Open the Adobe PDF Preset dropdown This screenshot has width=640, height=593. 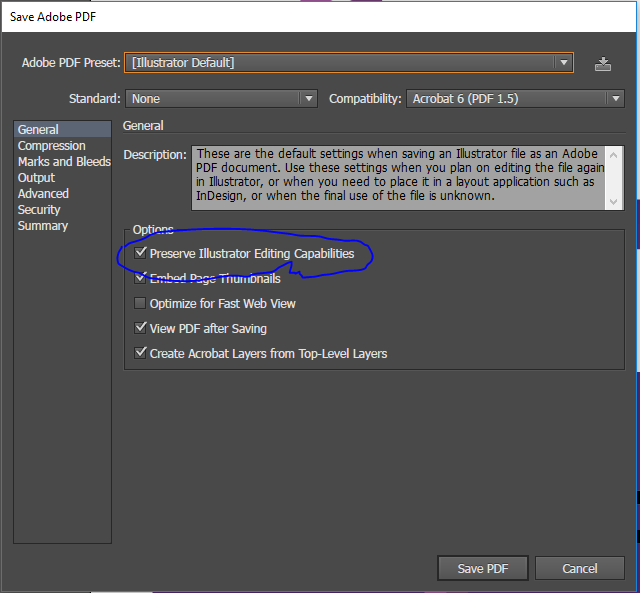(349, 63)
